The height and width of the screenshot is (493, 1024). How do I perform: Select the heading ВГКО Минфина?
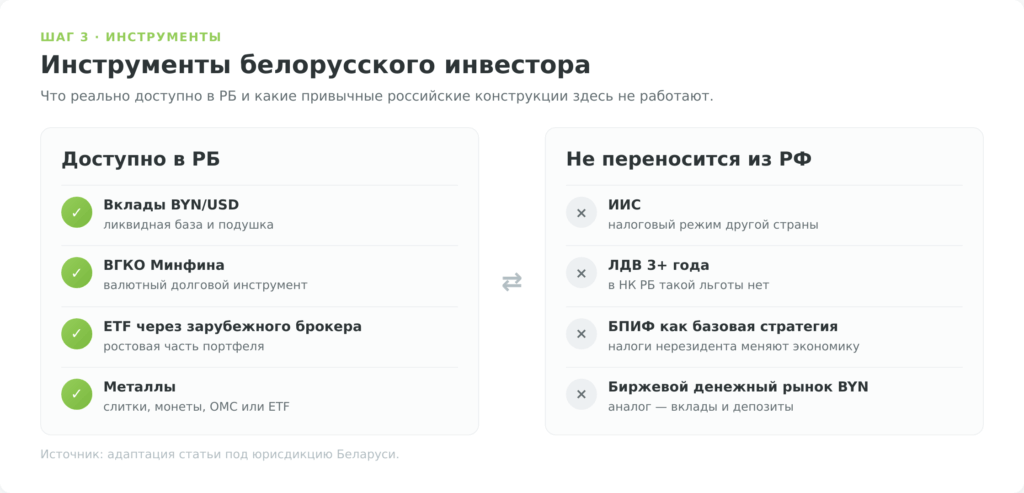coord(164,266)
